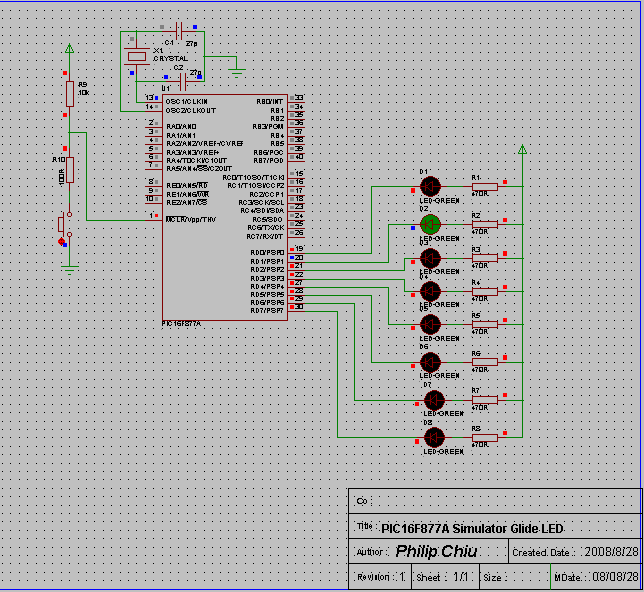Select resistor R6 470R

click(485, 362)
